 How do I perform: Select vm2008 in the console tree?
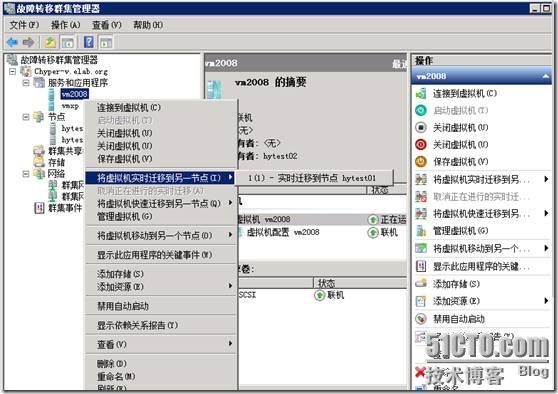point(74,94)
